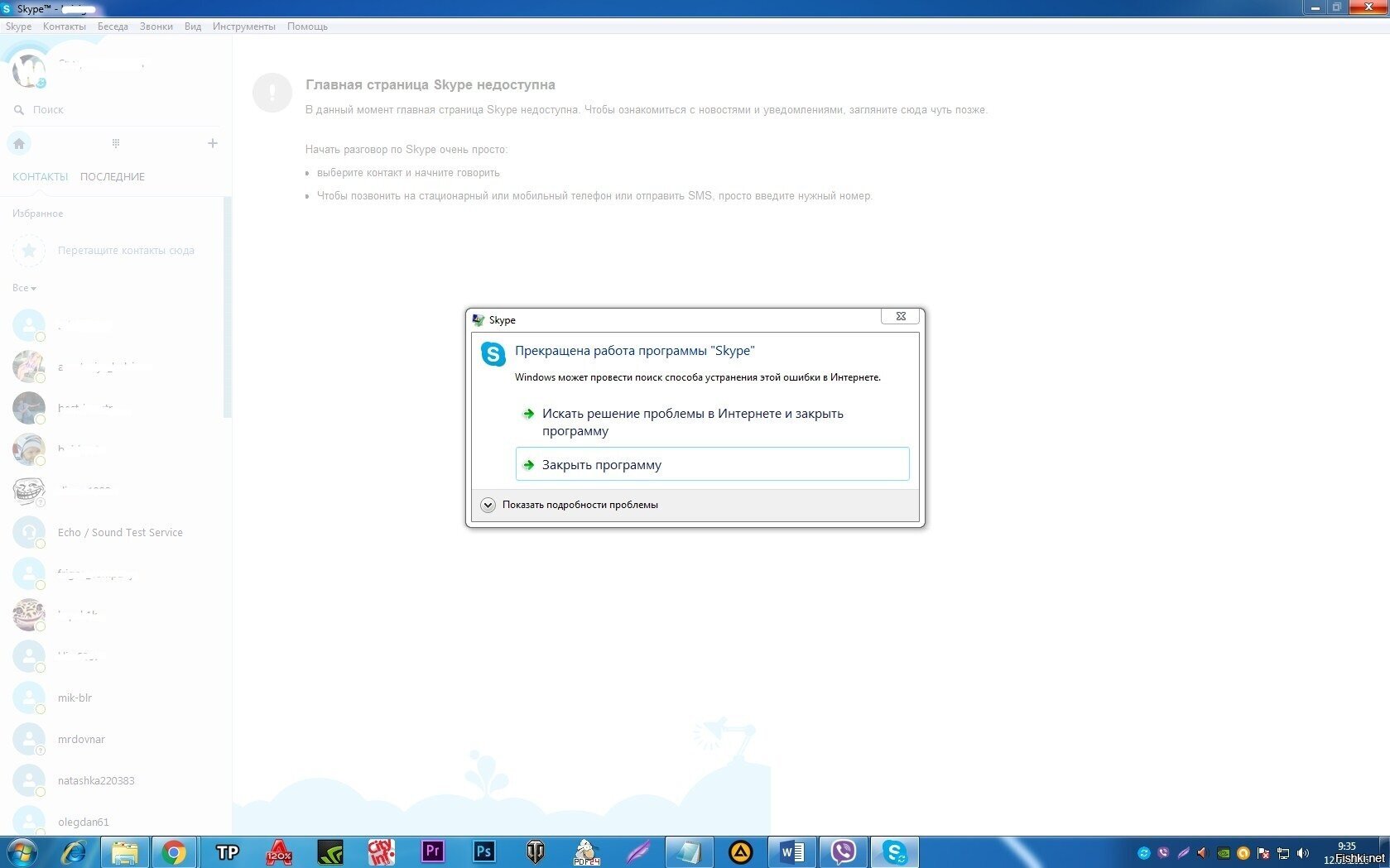1390x868 pixels.
Task: Click the contacts list scrollbar
Action: 228,306
